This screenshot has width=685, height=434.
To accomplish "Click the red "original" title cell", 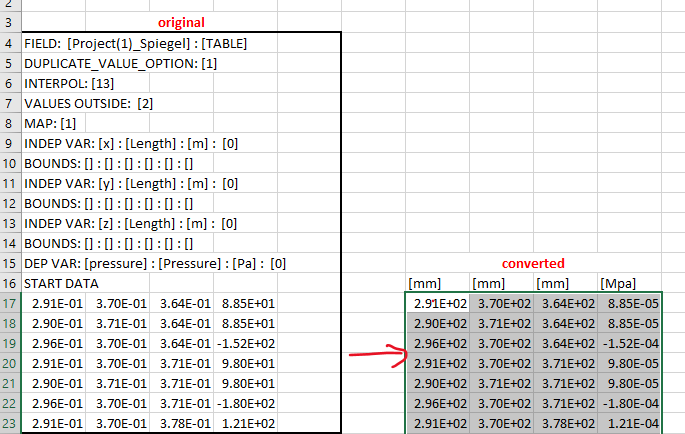I will (x=180, y=22).
